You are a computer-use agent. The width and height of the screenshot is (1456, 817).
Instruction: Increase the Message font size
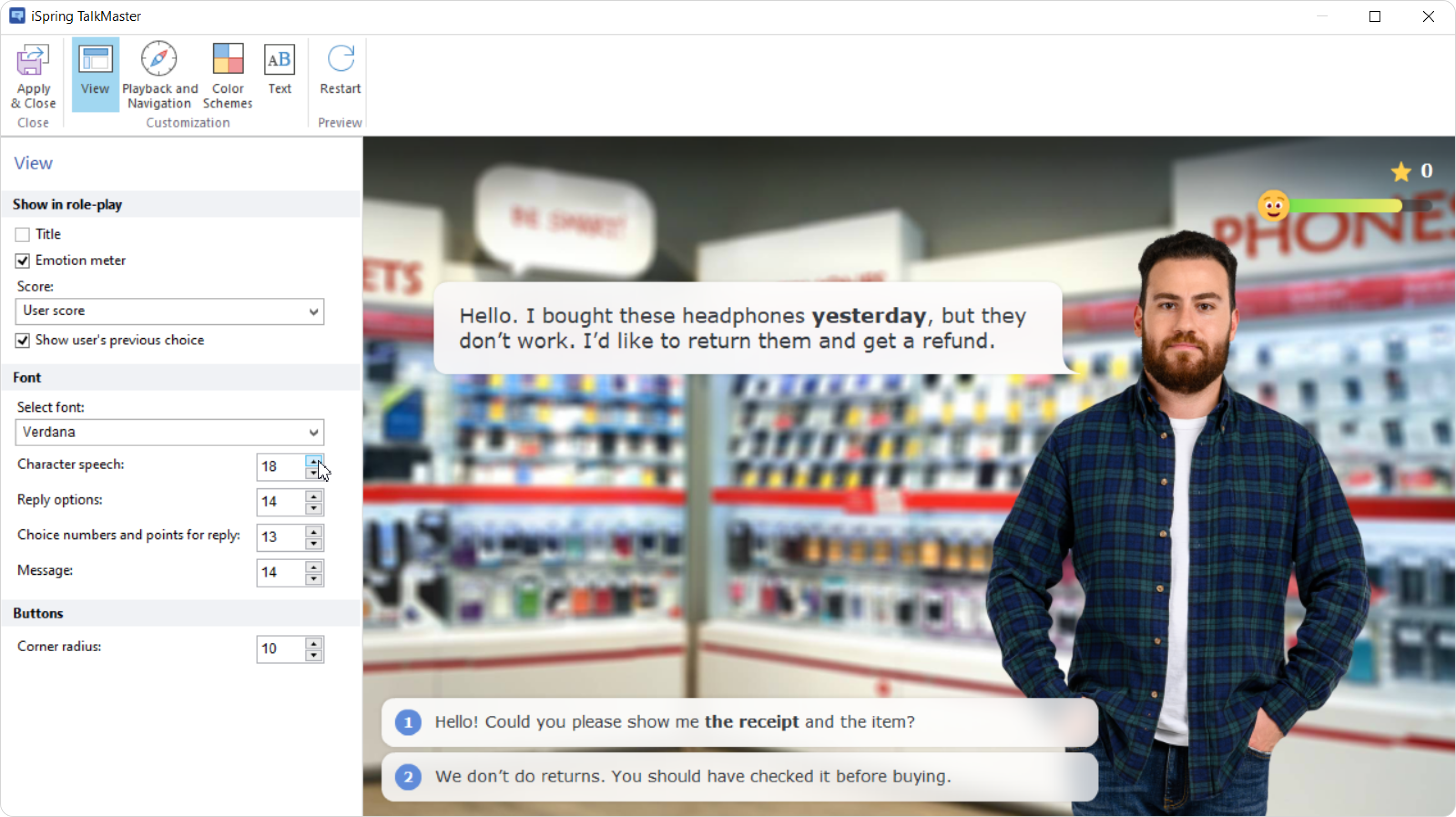pos(314,566)
